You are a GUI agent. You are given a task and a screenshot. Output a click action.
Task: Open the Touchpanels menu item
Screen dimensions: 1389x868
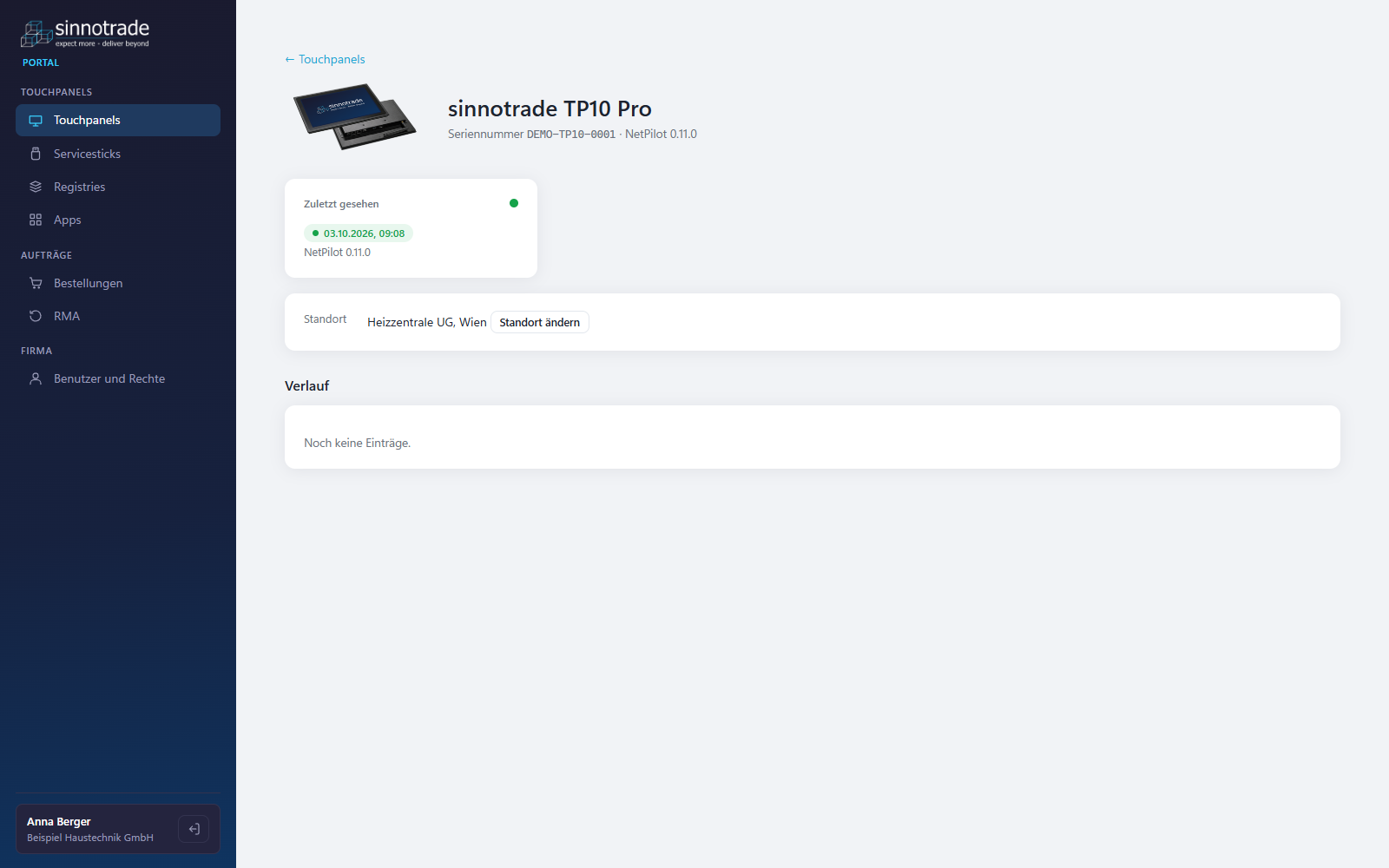[x=118, y=120]
